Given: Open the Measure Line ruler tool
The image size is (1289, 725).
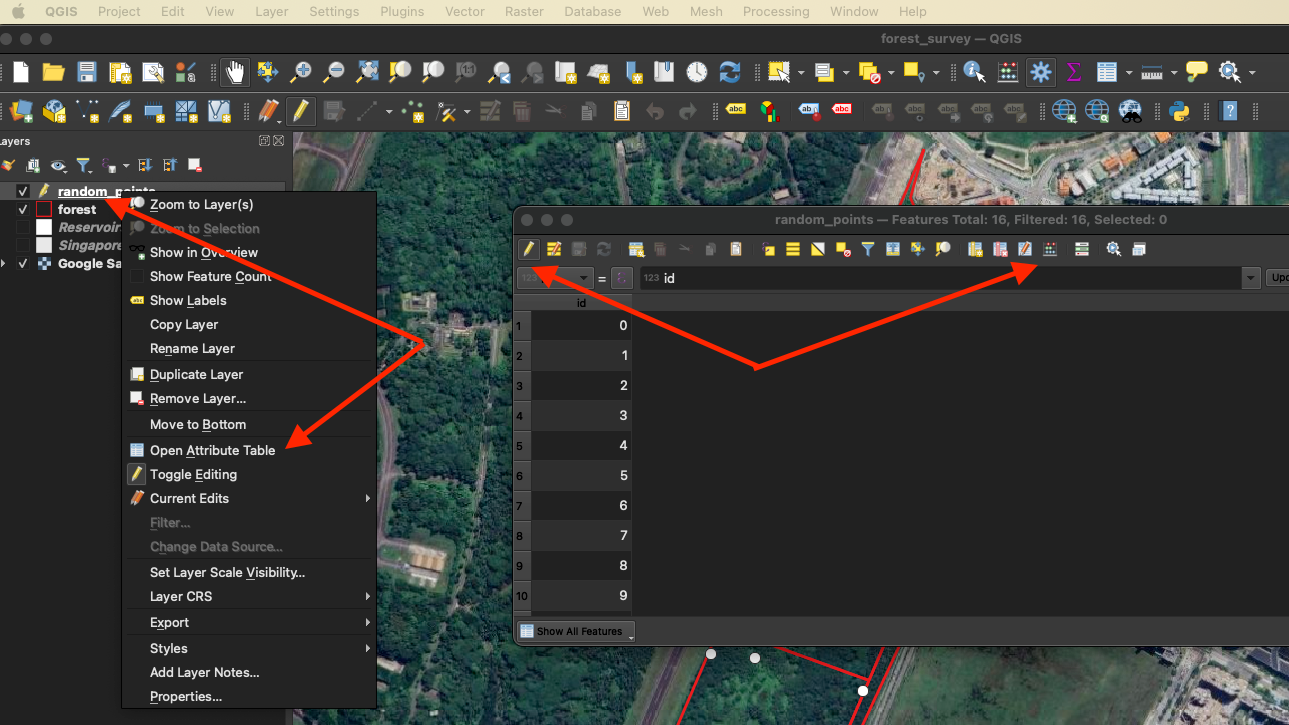Looking at the screenshot, I should click(1152, 72).
